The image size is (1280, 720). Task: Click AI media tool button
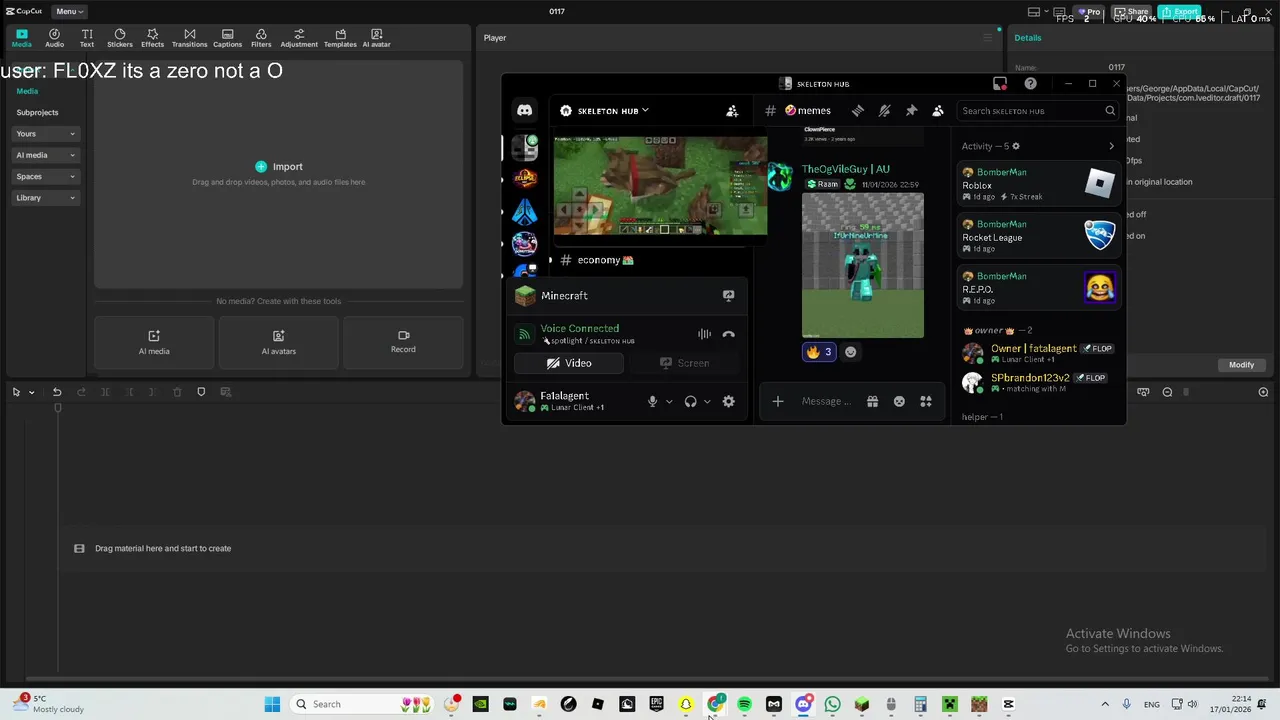point(154,342)
